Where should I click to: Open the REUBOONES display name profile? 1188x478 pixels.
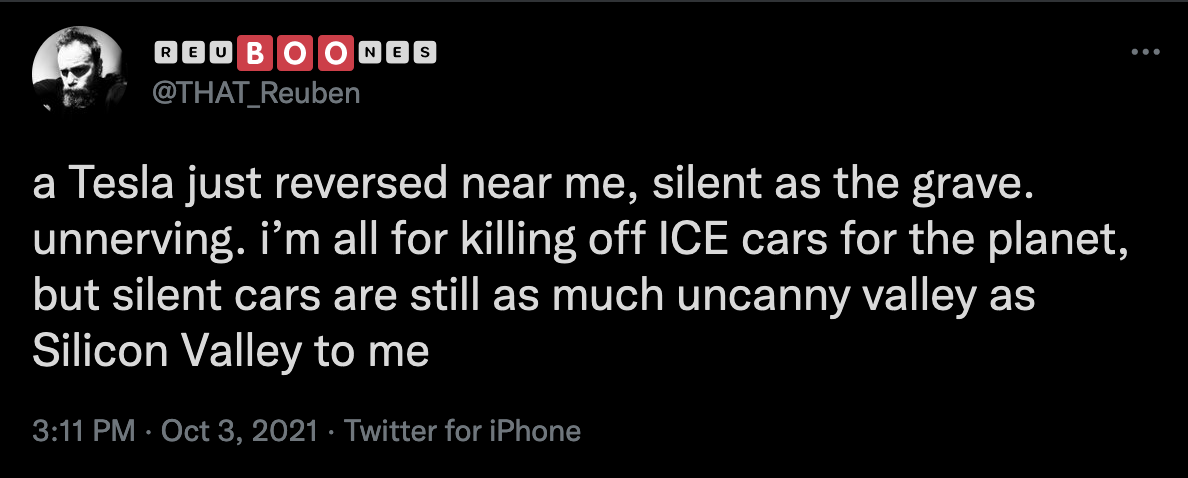coord(297,52)
